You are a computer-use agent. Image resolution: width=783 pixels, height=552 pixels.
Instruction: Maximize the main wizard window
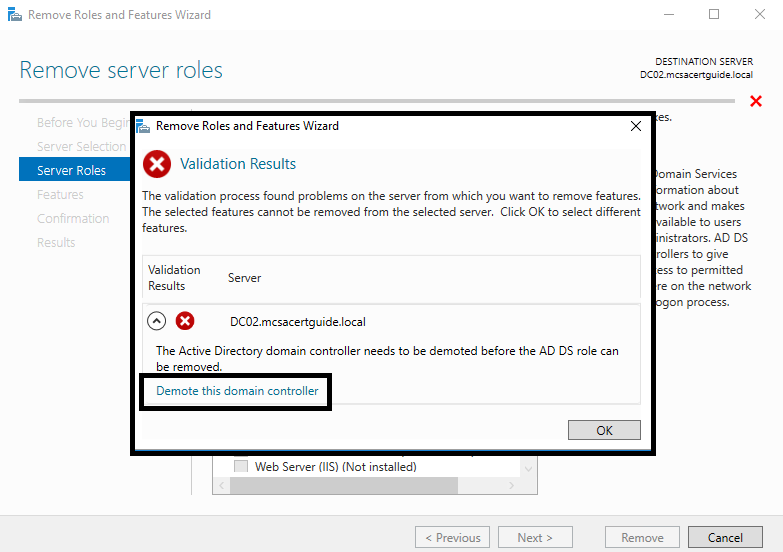714,14
